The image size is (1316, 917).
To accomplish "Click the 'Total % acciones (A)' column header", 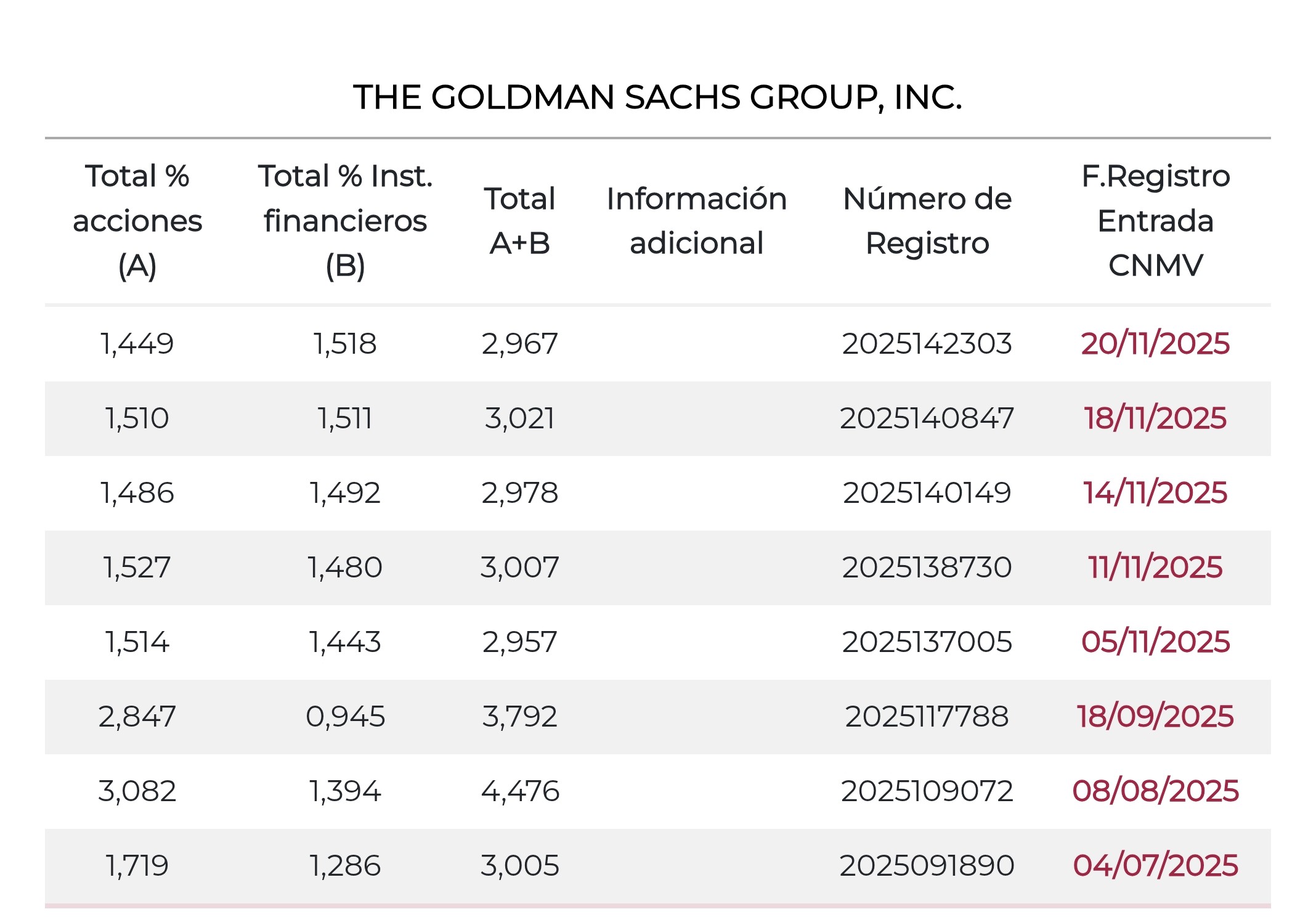I will [x=137, y=221].
